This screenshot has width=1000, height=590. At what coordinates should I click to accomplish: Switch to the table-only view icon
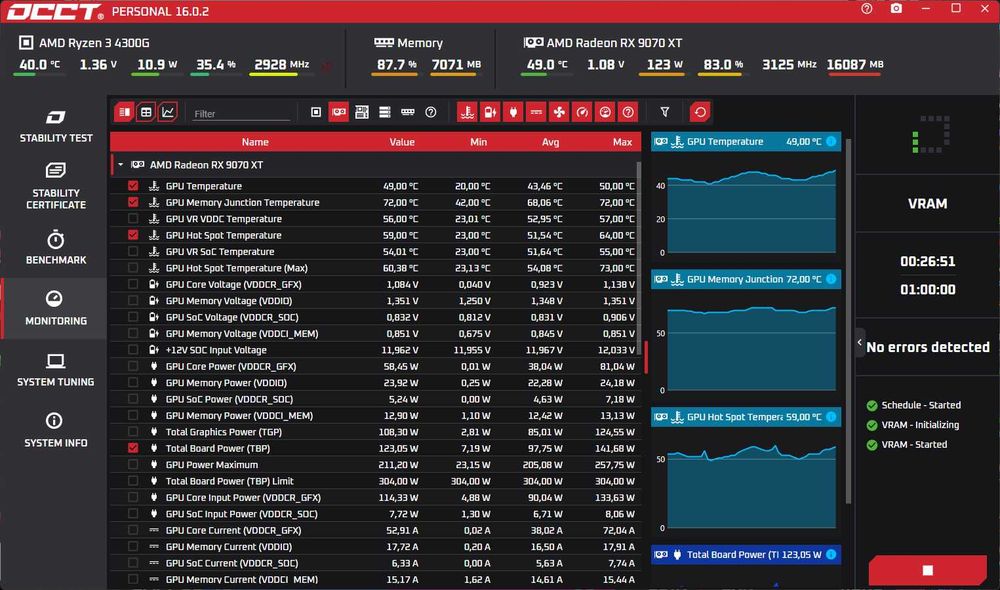[x=146, y=112]
